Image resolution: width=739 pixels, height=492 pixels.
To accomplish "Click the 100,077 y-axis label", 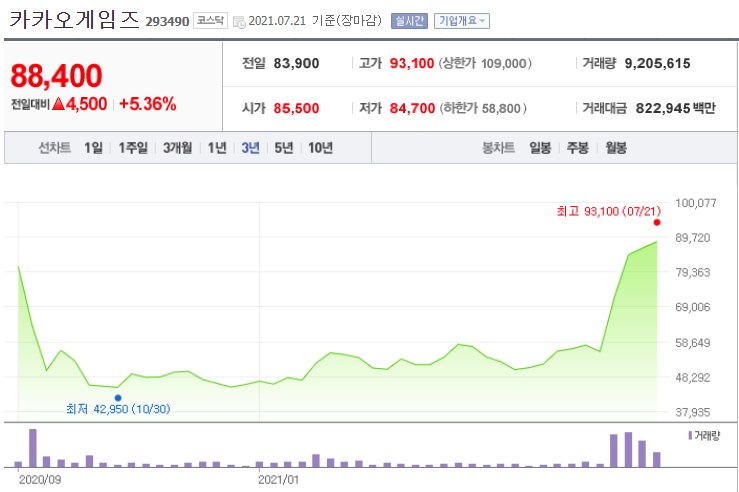I will 696,203.
